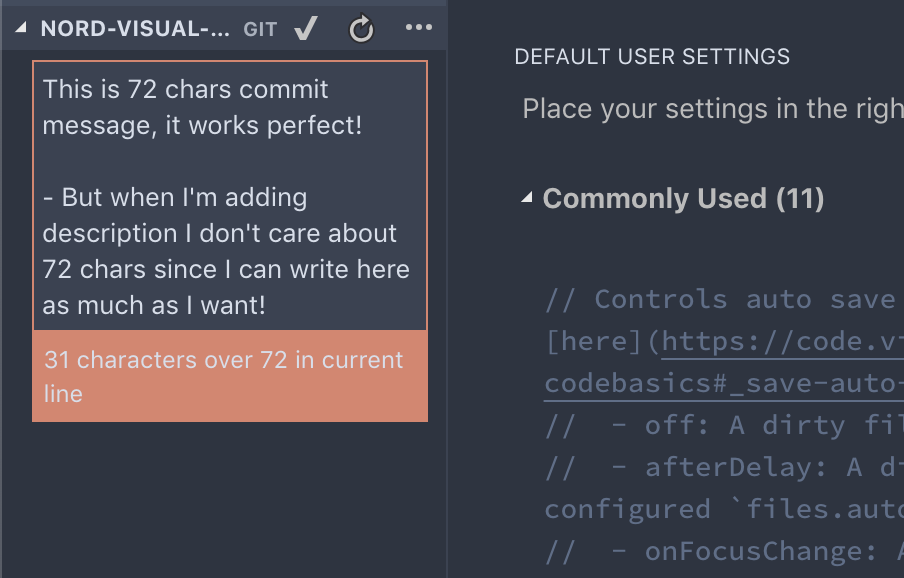
Task: Click the first commit message line
Action: 186,89
